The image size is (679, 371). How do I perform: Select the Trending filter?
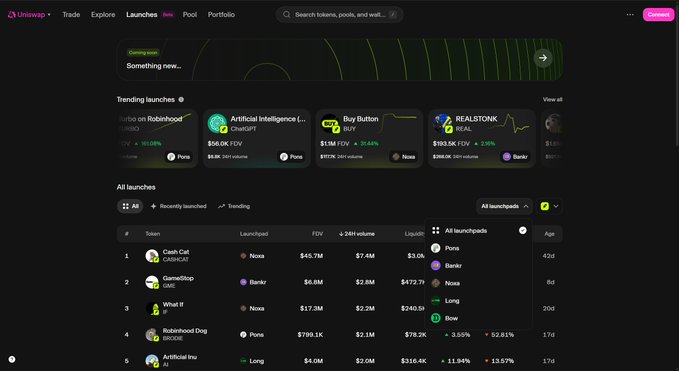coord(234,206)
